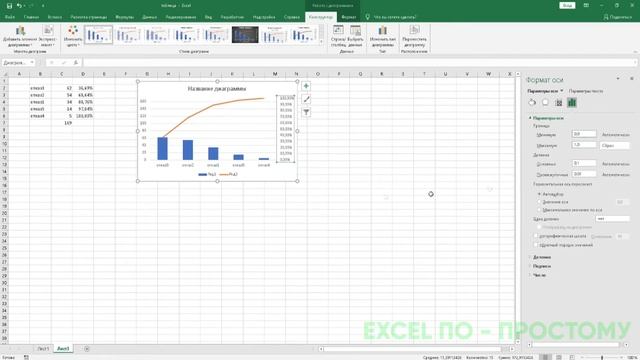Add a new sheet with plus icon
The height and width of the screenshot is (360, 640).
click(87, 349)
